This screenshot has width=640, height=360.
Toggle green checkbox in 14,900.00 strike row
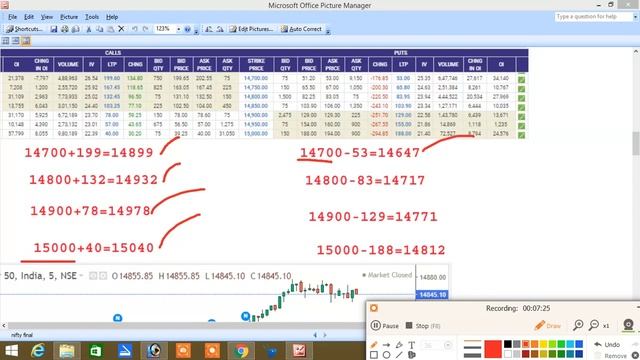click(521, 116)
